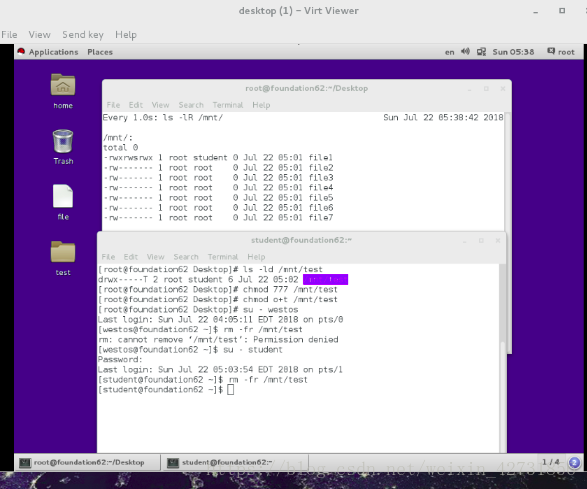Image resolution: width=587 pixels, height=489 pixels.
Task: Open Help menu in root terminal window
Action: pos(261,105)
